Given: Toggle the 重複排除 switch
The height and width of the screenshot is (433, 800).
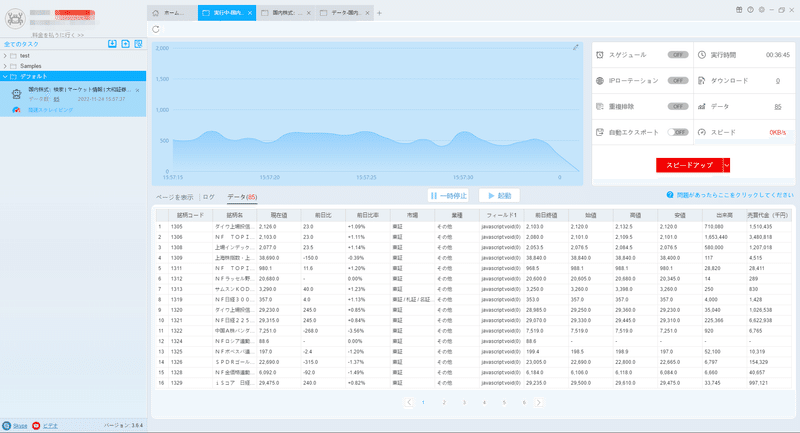Looking at the screenshot, I should coord(678,107).
